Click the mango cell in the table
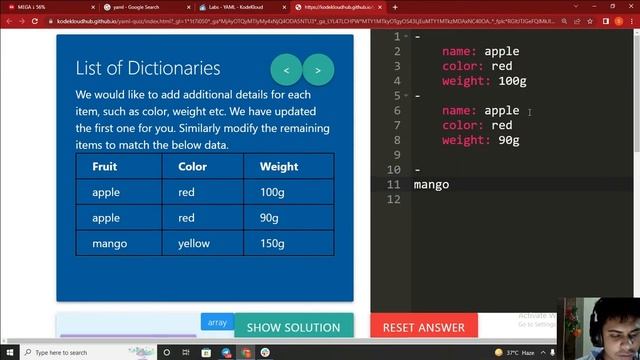Viewport: 640px width, 360px height. pos(119,243)
